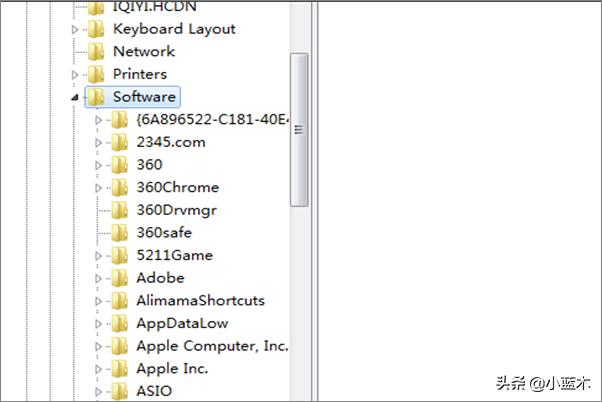This screenshot has height=402, width=602.
Task: Click the 360Drvmgr folder icon
Action: 120,210
